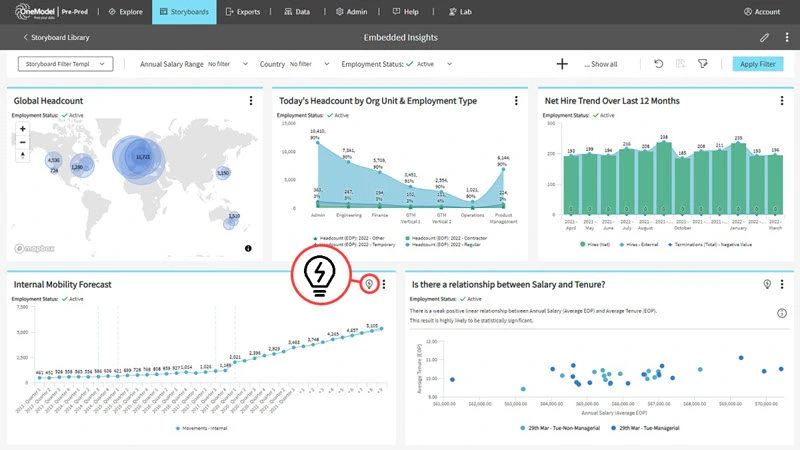Open Internal Mobility Forecast options menu
800x450 pixels.
384,284
